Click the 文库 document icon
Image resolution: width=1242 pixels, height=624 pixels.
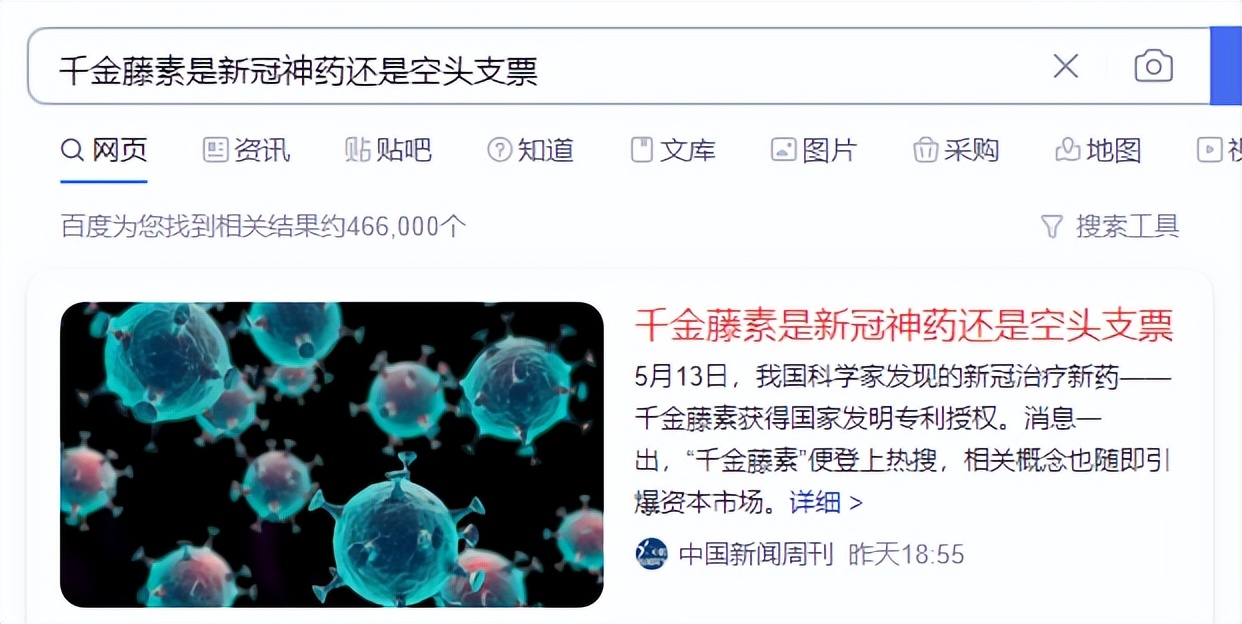(641, 150)
